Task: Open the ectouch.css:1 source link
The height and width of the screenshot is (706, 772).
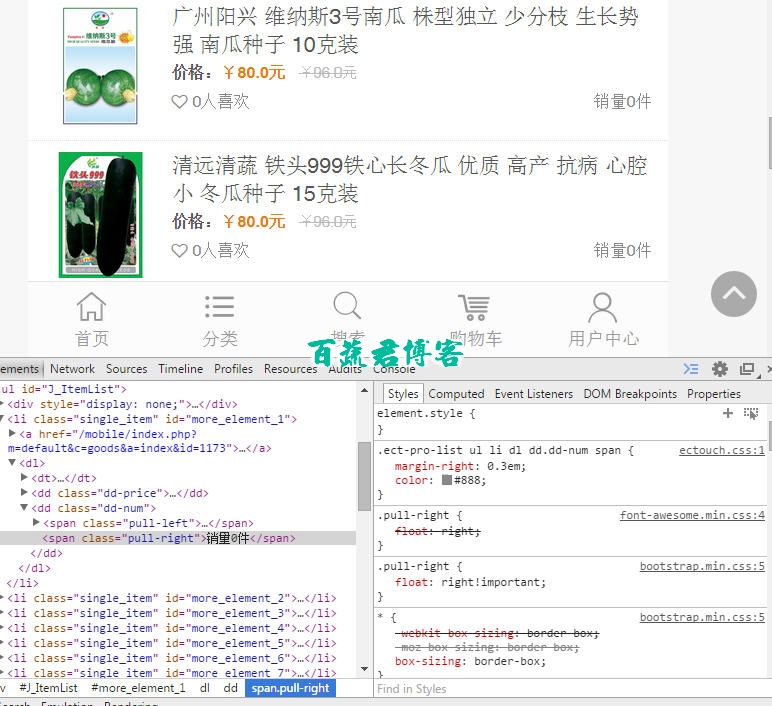Action: point(722,450)
